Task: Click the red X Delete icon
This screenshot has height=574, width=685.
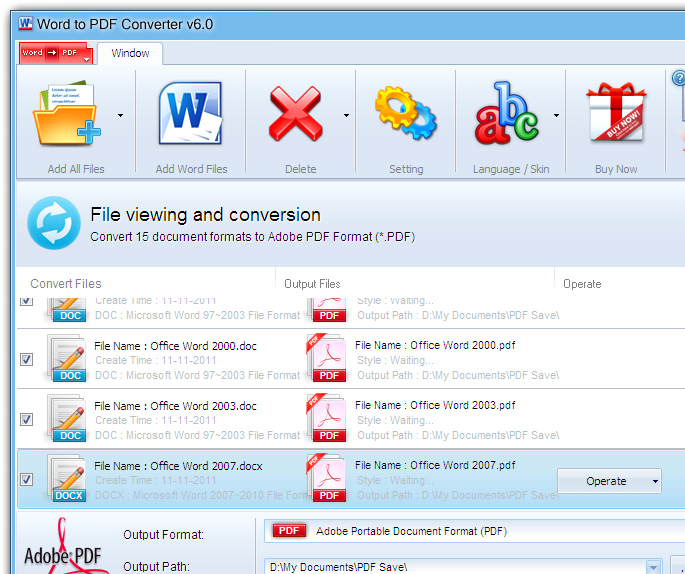Action: click(296, 113)
